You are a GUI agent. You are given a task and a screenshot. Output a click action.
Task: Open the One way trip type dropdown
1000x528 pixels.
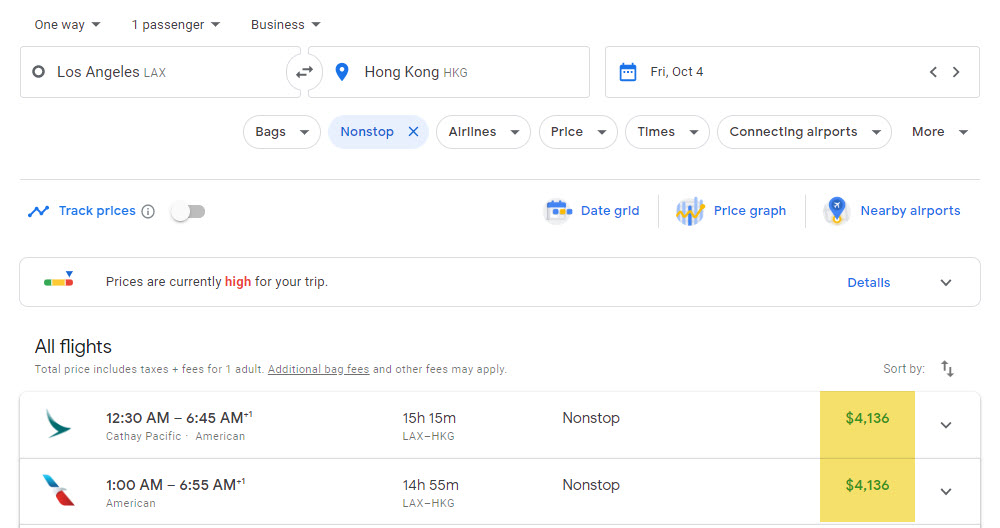tap(67, 25)
